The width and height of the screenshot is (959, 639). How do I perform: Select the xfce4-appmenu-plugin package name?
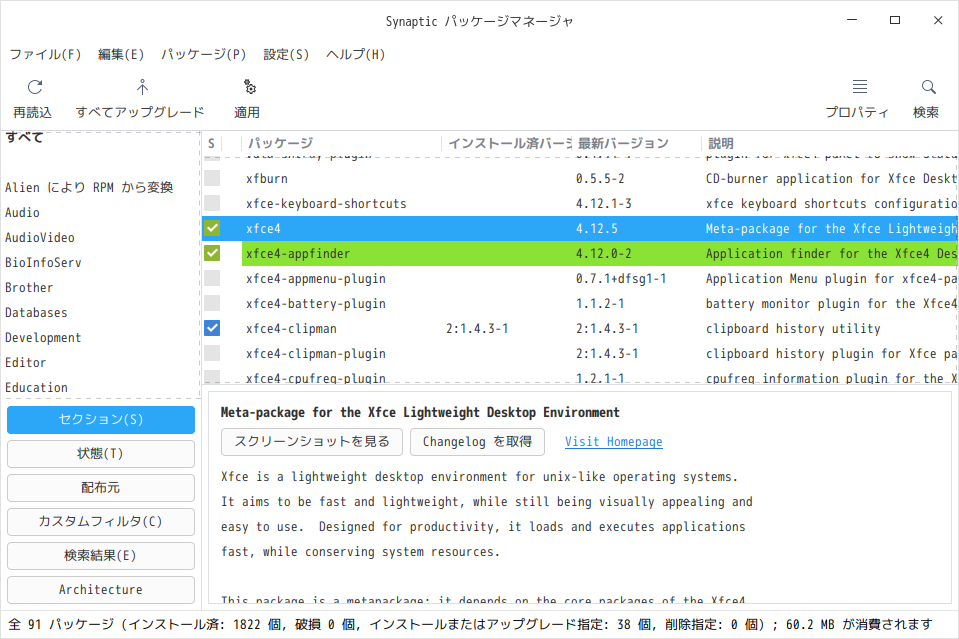[x=316, y=279]
